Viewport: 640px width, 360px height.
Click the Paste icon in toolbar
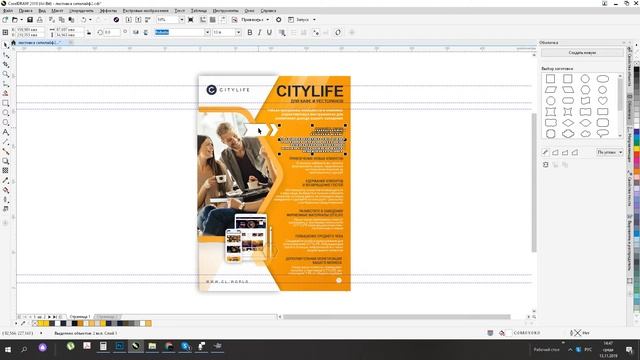(x=71, y=20)
